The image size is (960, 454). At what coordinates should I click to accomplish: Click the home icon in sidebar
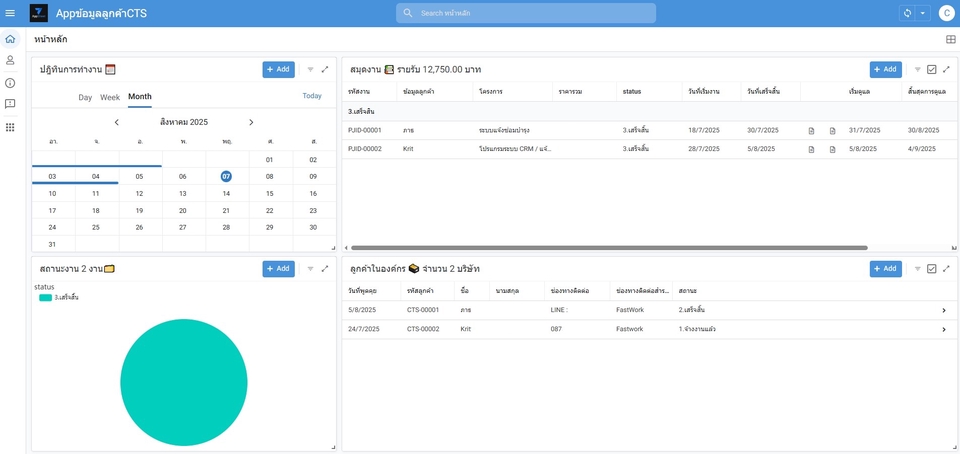[x=10, y=39]
